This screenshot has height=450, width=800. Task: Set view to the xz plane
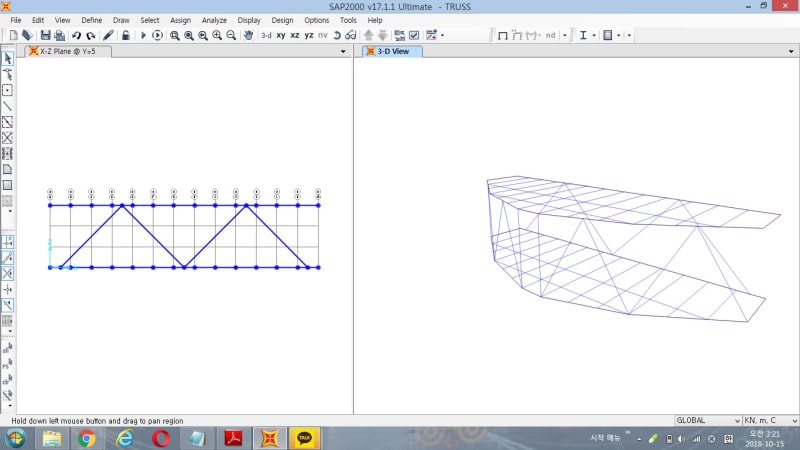coord(295,35)
